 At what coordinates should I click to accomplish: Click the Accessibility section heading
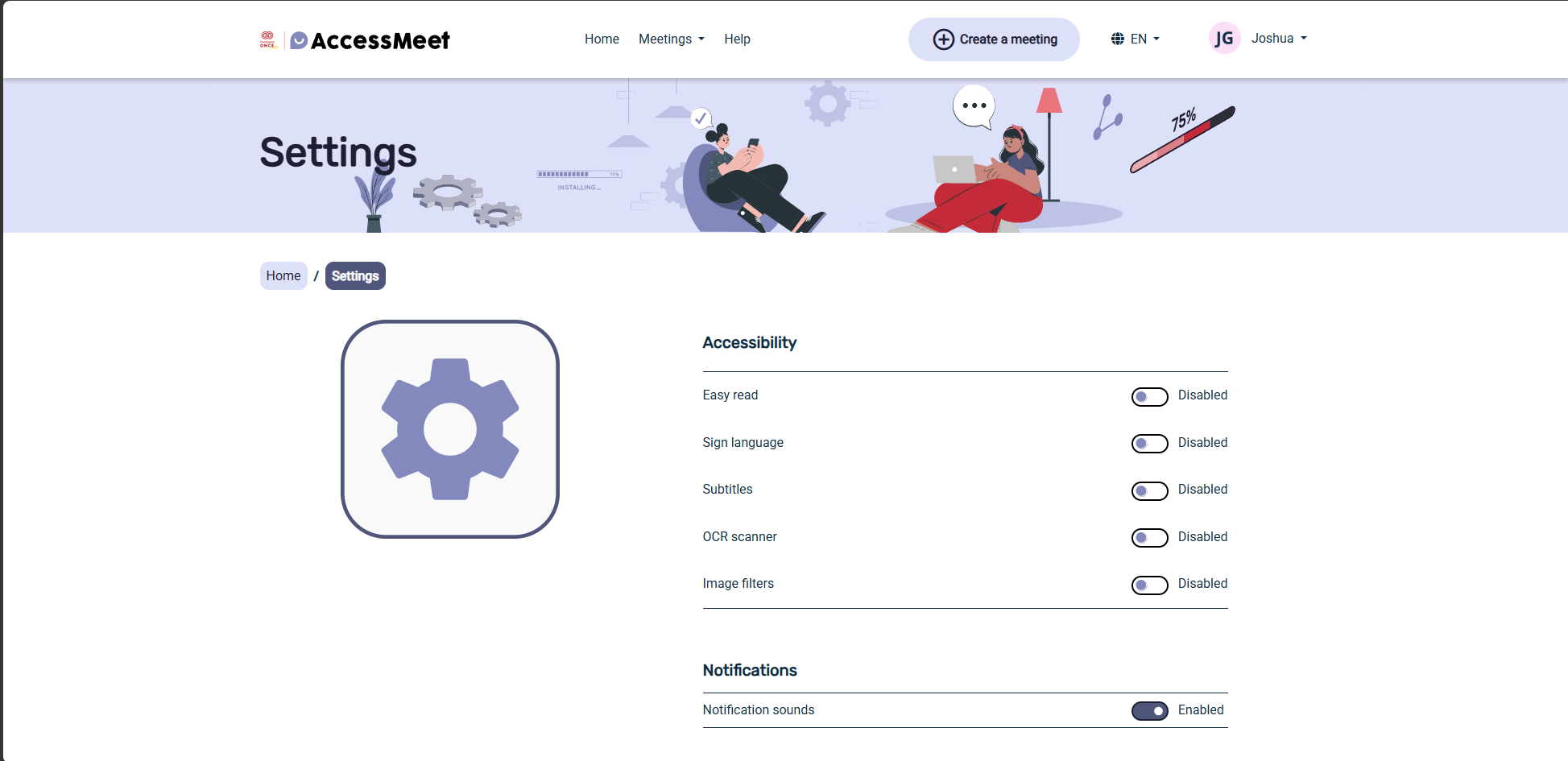click(749, 342)
